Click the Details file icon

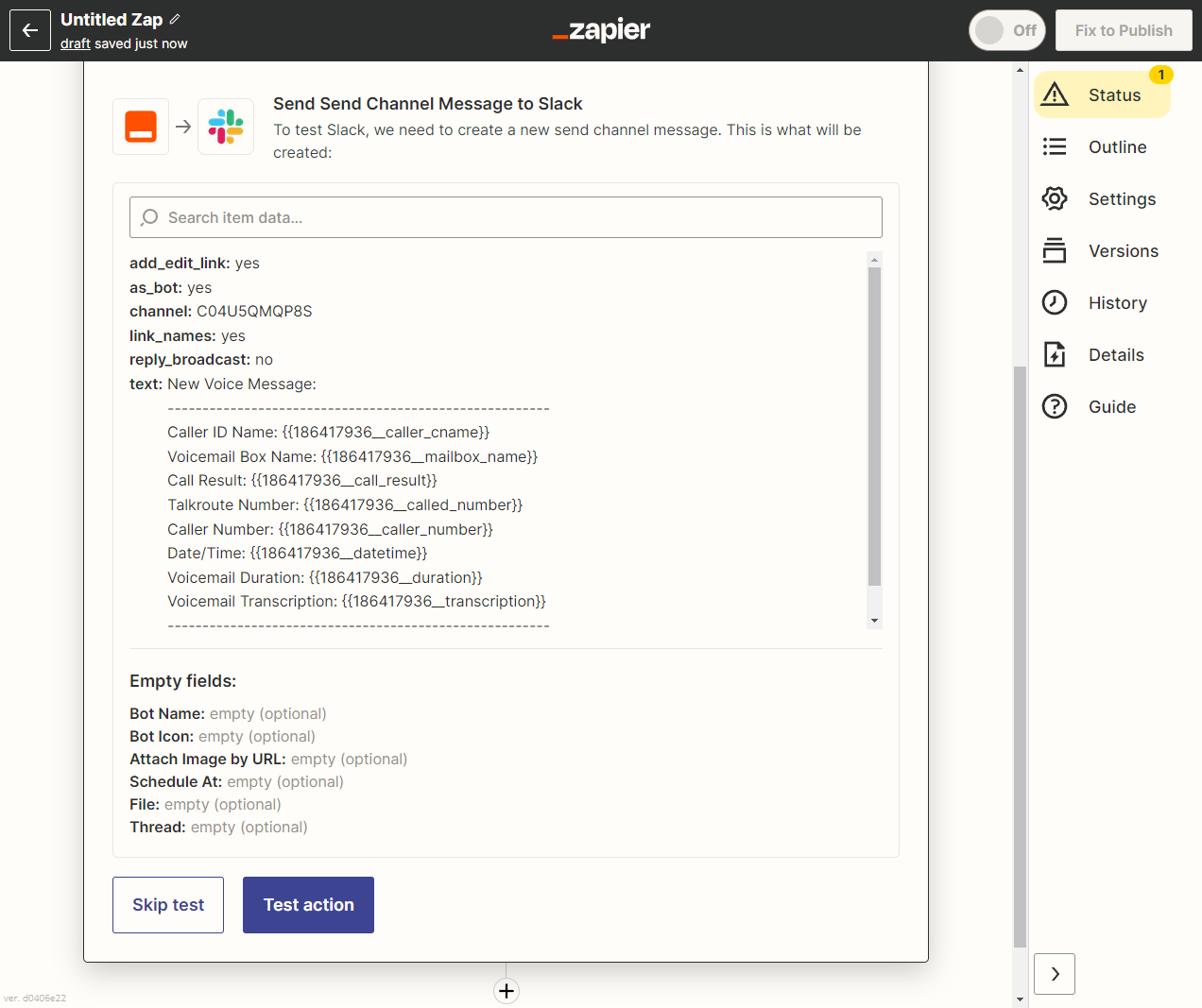click(1055, 354)
